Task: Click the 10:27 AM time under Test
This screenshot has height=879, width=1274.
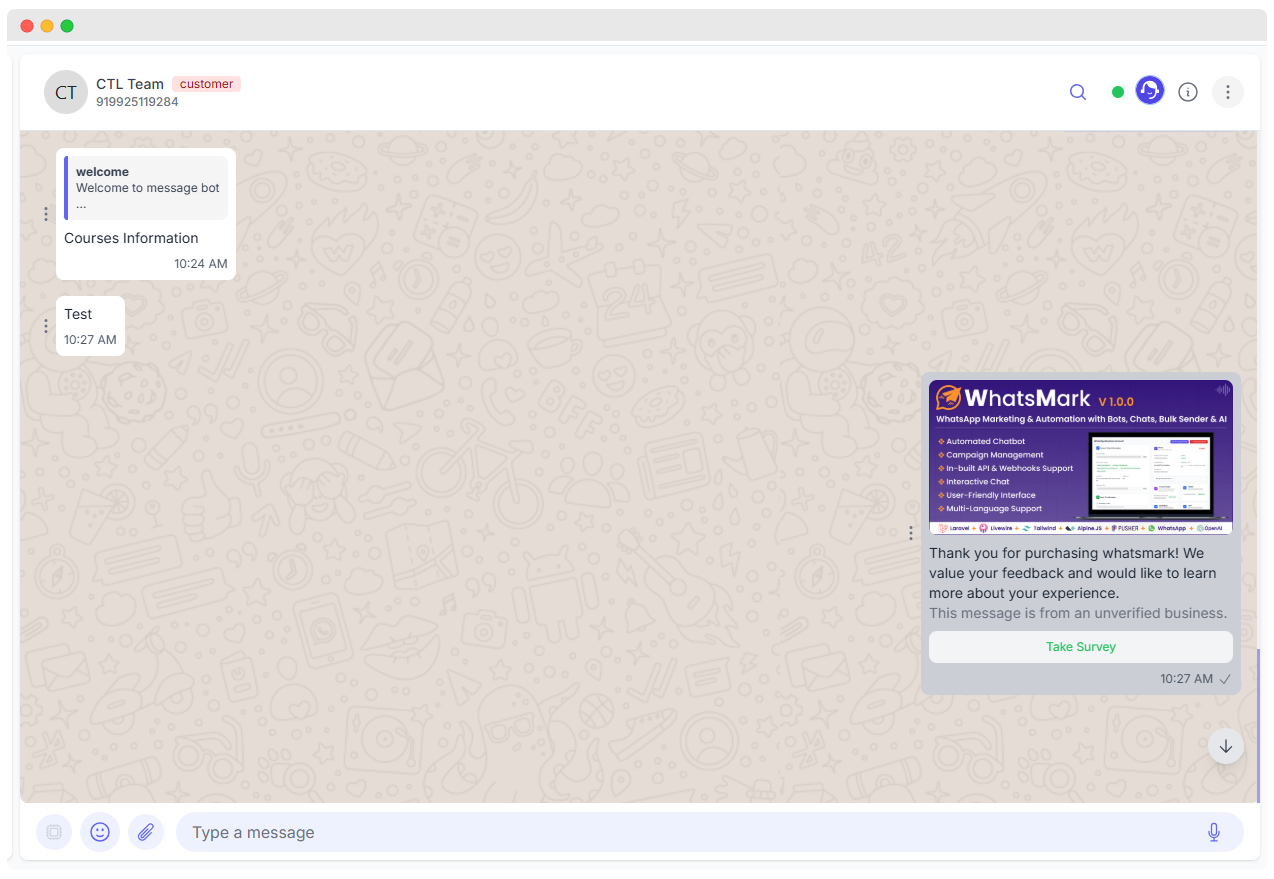Action: click(90, 340)
